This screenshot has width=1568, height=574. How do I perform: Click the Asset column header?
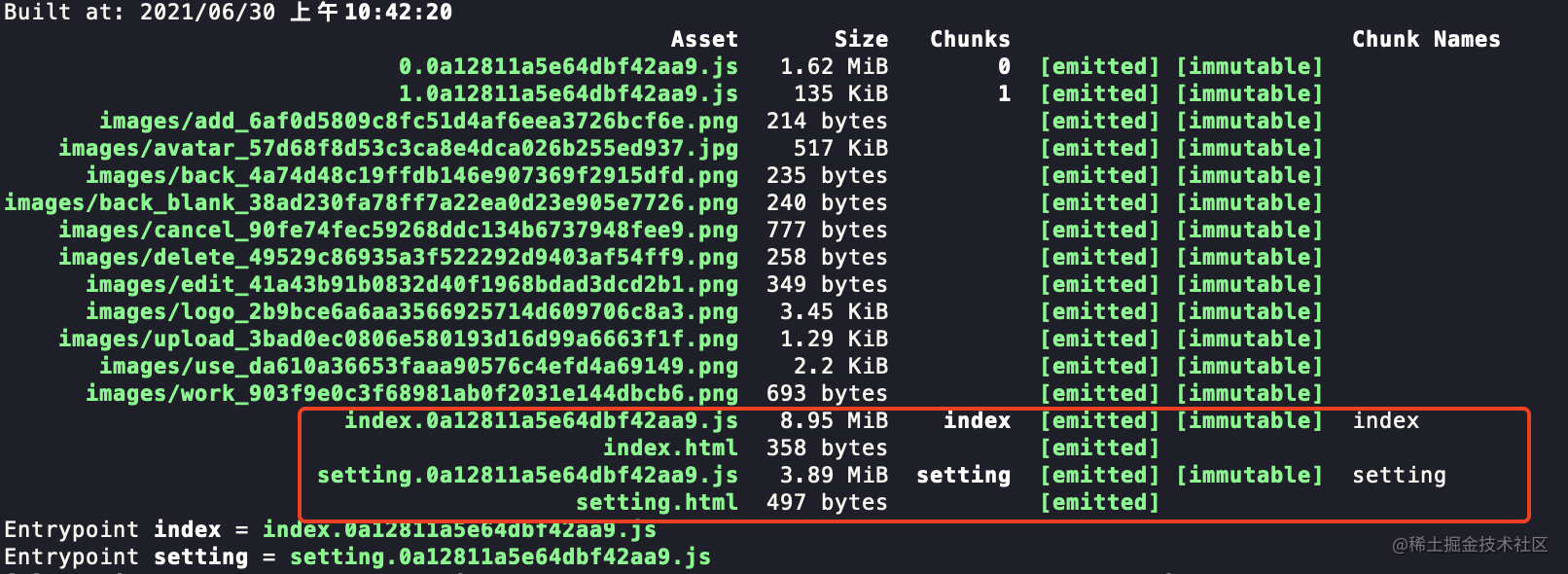point(704,40)
